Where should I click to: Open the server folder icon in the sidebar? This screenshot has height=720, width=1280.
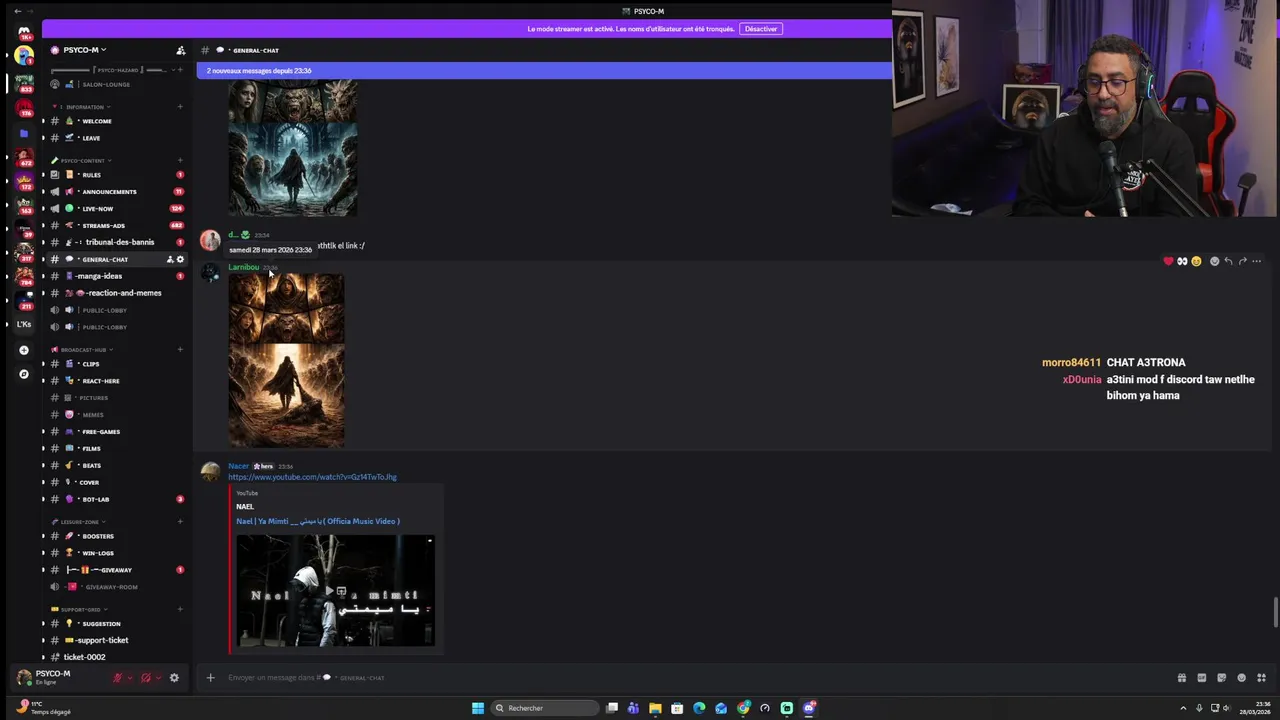click(x=24, y=133)
